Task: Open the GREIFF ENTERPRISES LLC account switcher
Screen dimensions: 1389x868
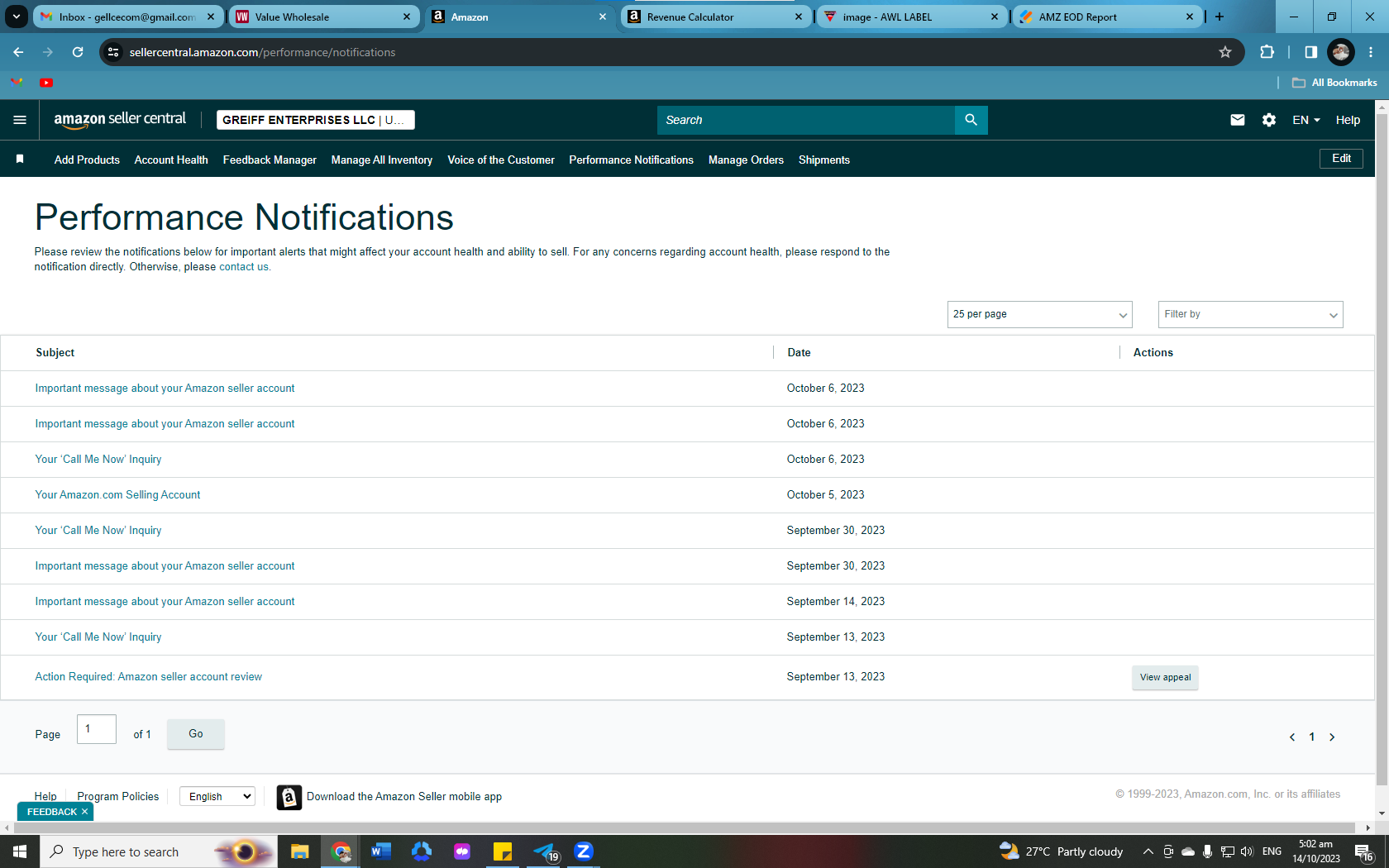Action: point(315,120)
